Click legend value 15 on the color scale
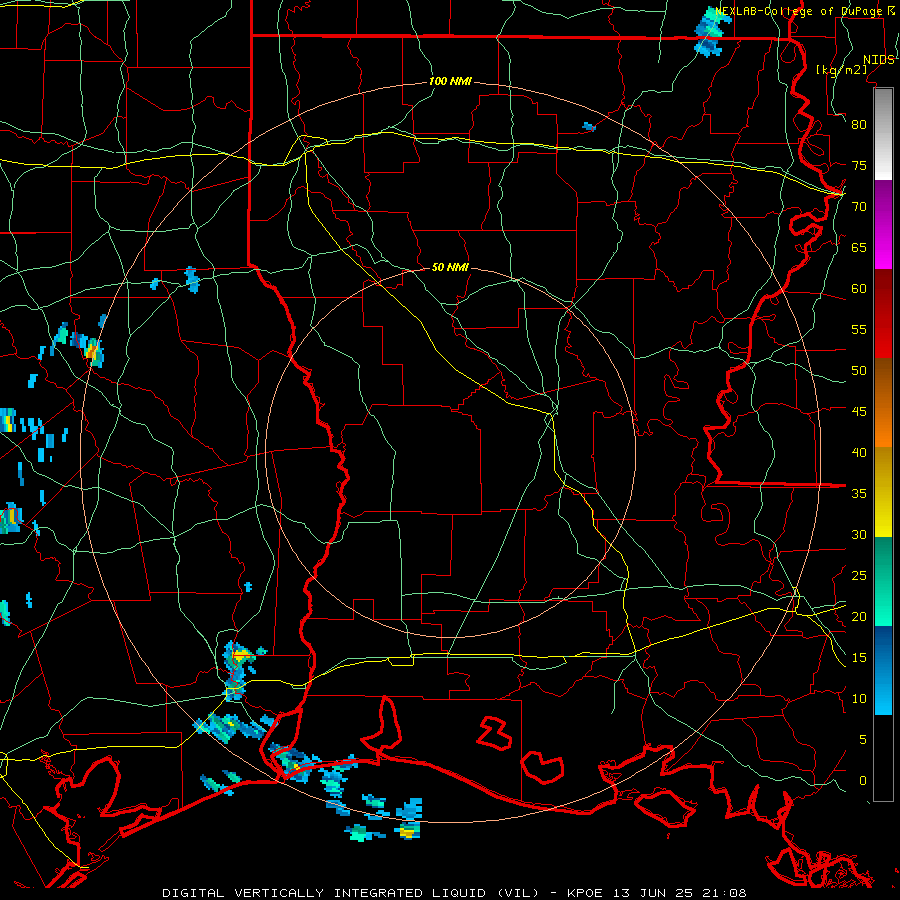The image size is (900, 900). (859, 658)
